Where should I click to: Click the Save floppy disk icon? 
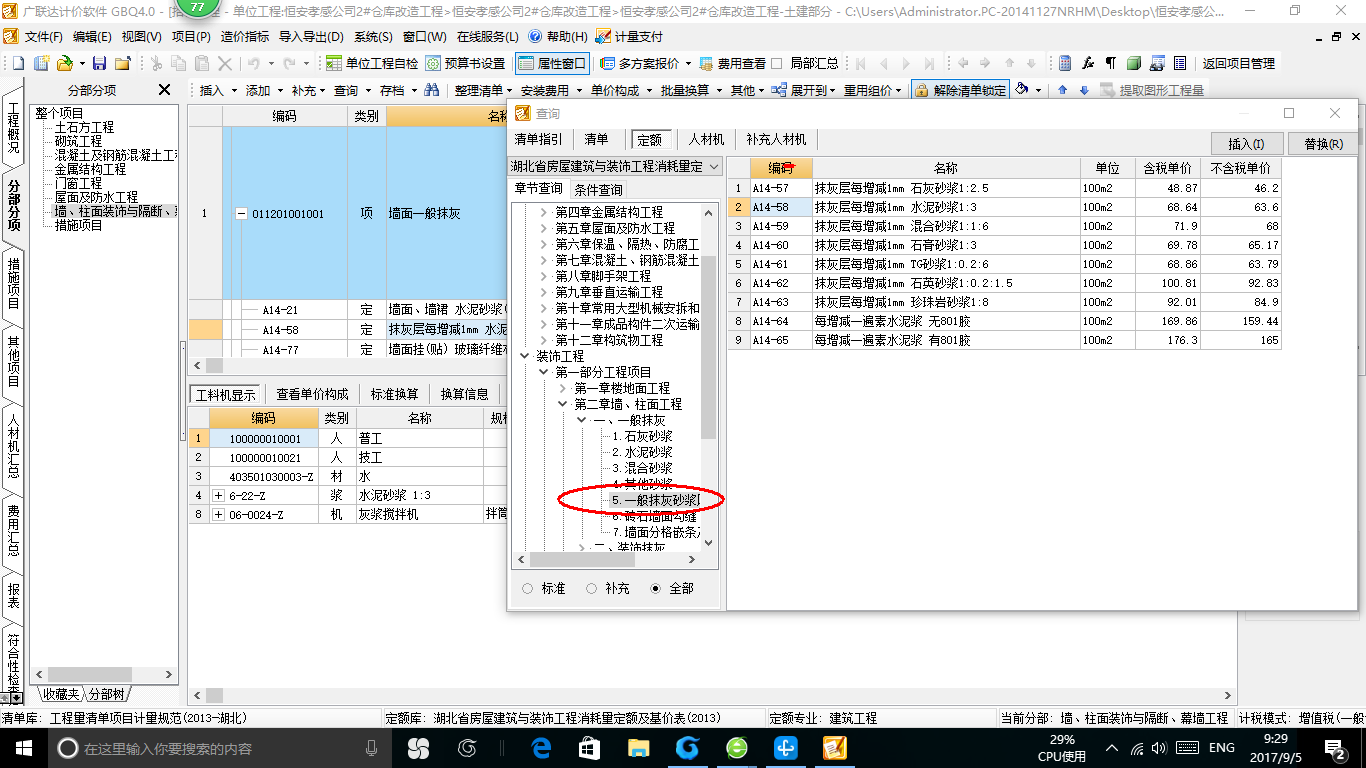pos(101,63)
